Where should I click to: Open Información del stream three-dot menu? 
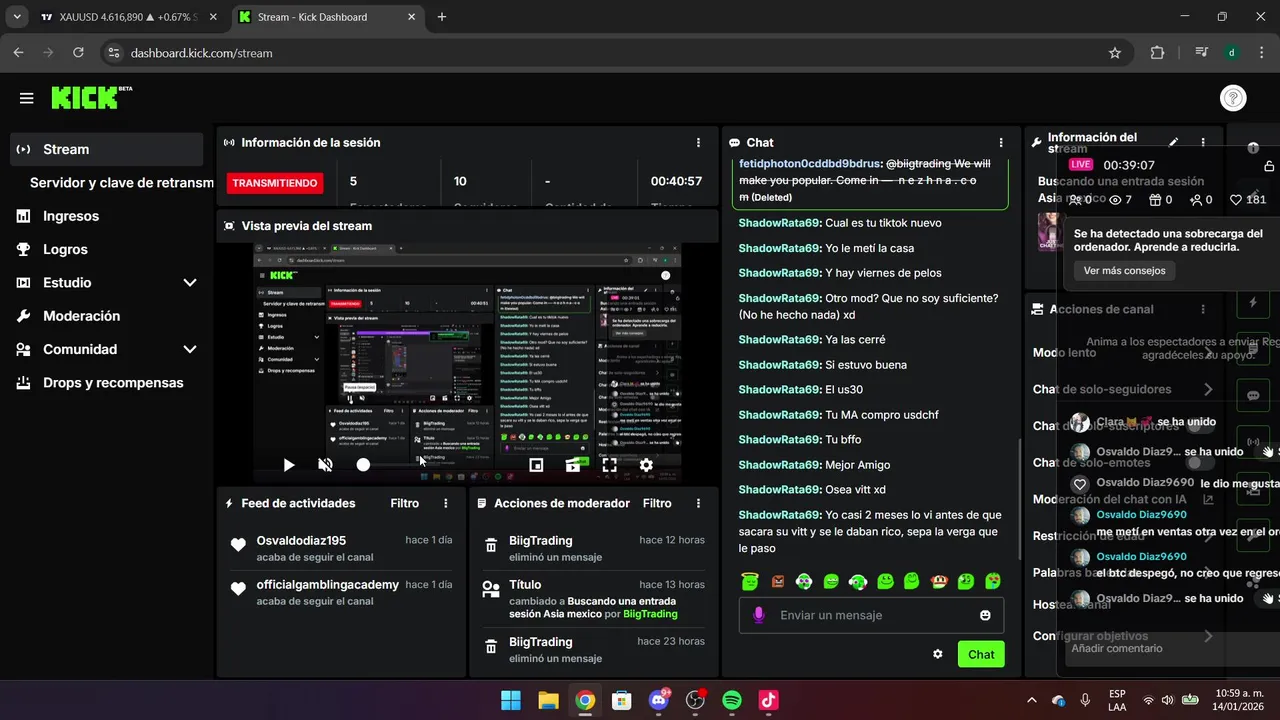[1203, 143]
